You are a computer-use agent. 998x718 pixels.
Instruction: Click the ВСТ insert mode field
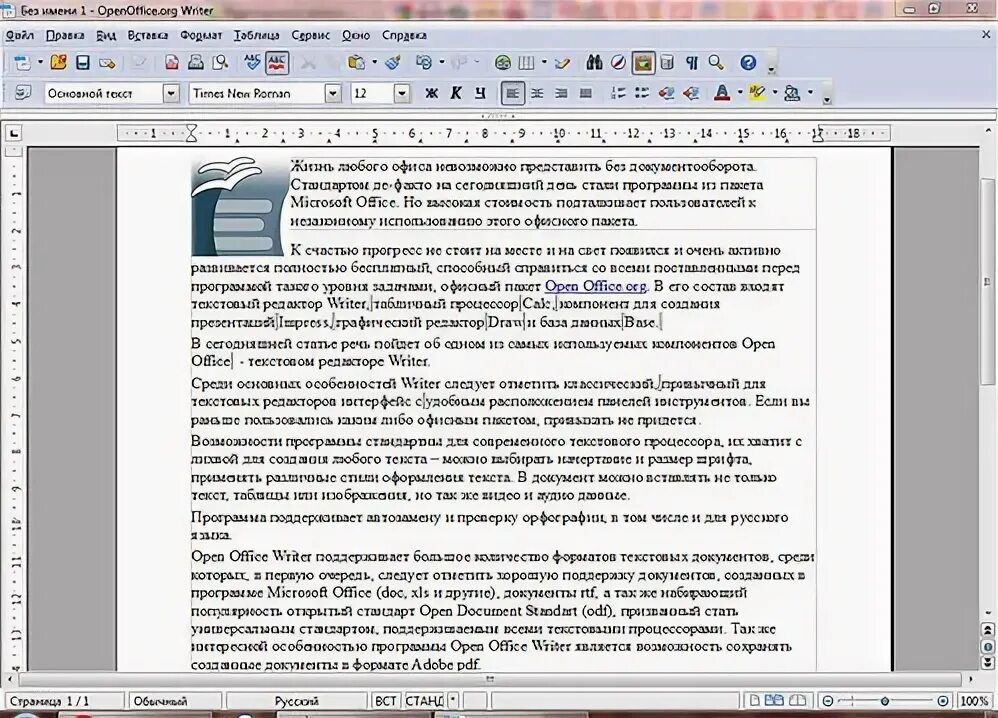[385, 701]
